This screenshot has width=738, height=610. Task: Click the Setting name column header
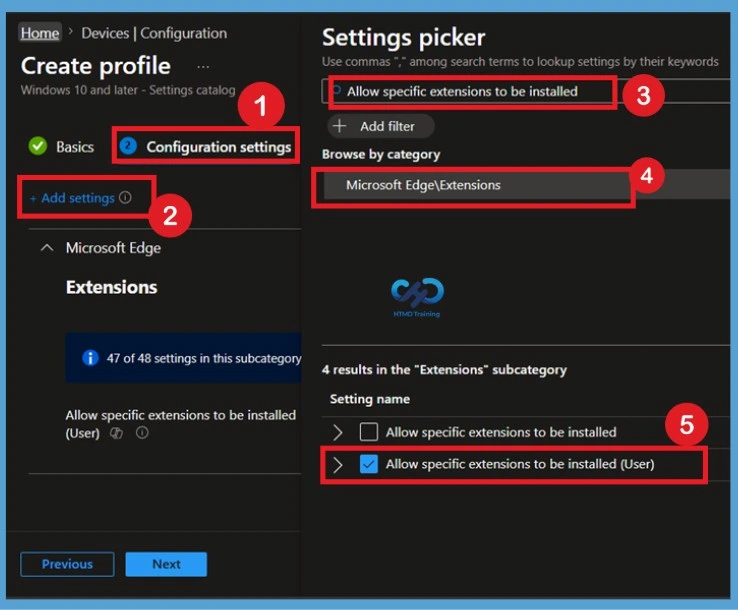(370, 399)
